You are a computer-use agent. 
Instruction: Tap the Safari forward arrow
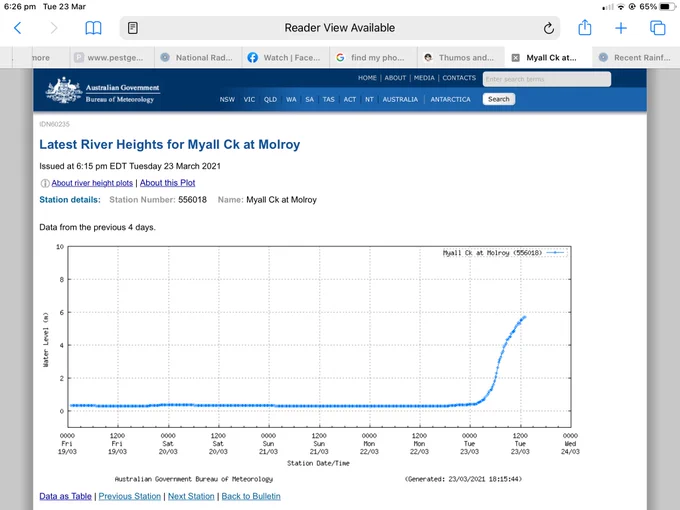pos(54,28)
